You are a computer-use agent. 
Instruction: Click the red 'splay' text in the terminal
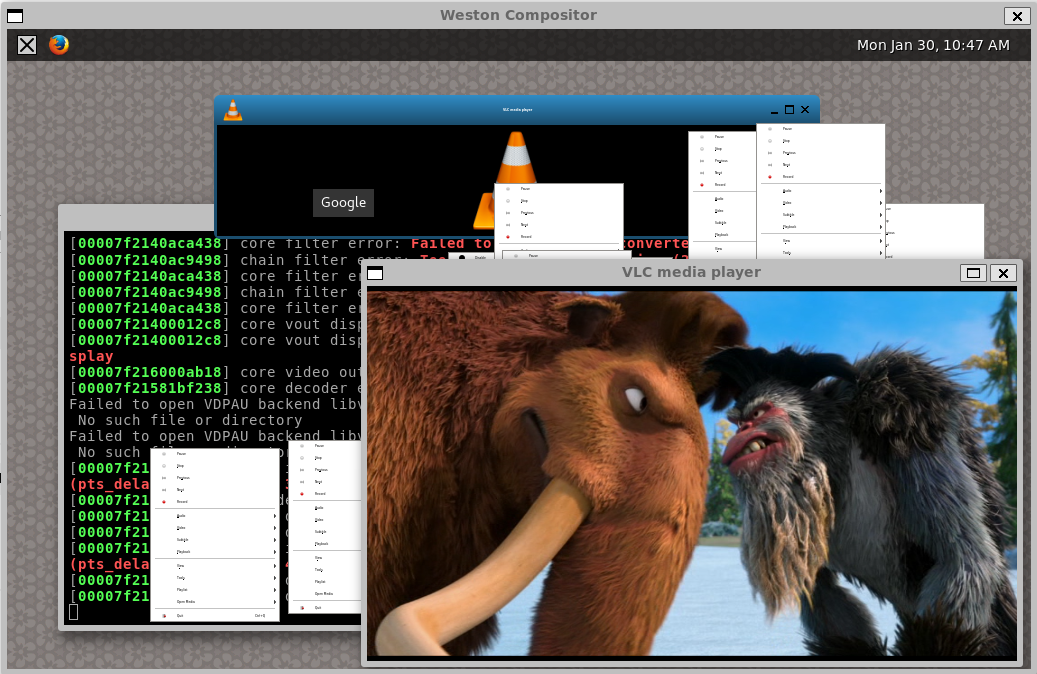(91, 356)
